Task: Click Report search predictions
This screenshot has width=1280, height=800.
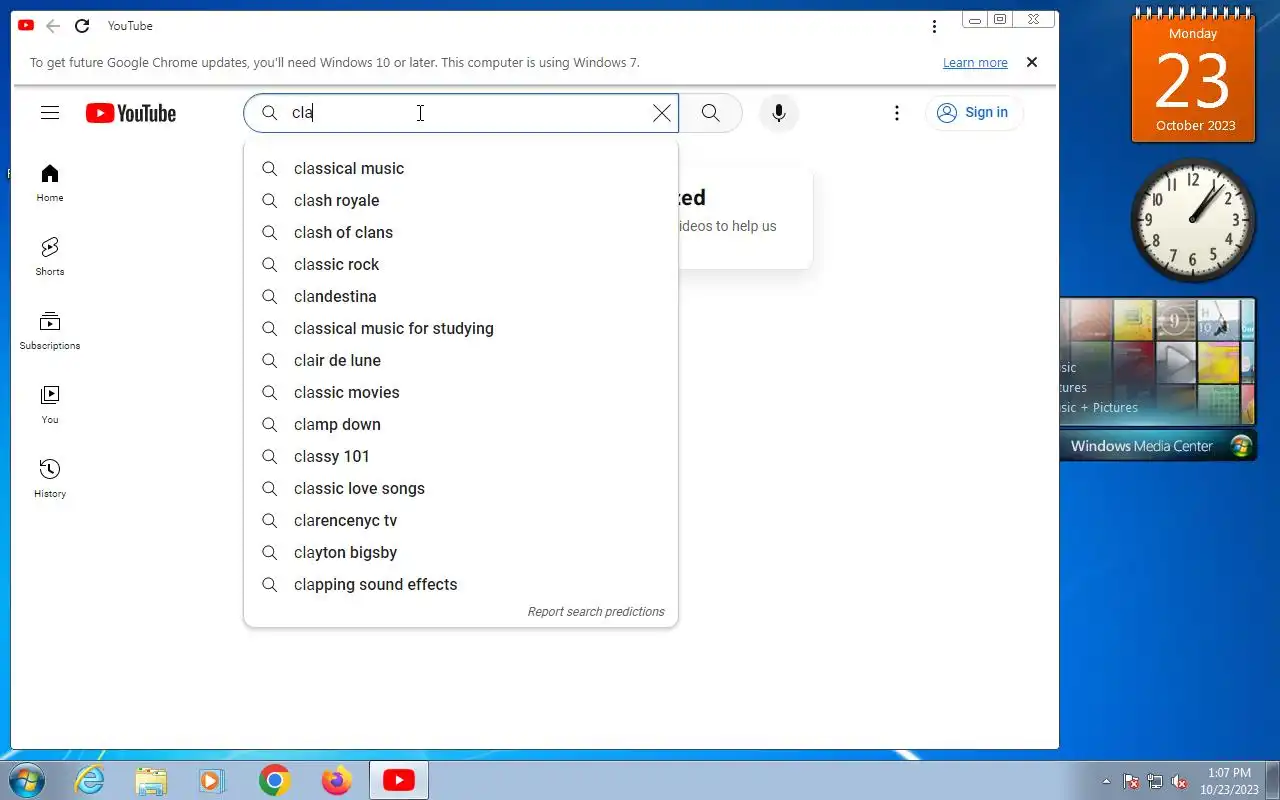Action: click(596, 612)
